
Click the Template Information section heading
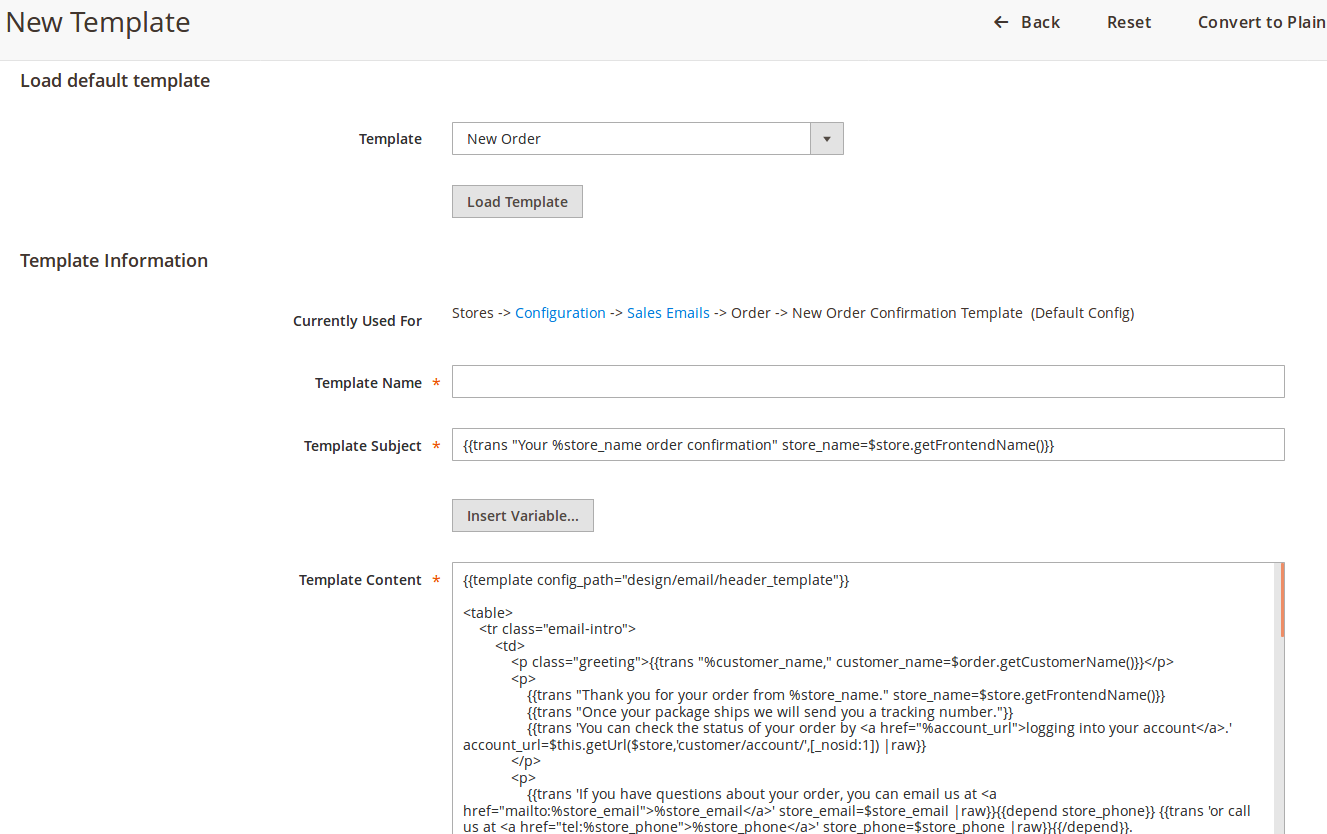coord(113,260)
